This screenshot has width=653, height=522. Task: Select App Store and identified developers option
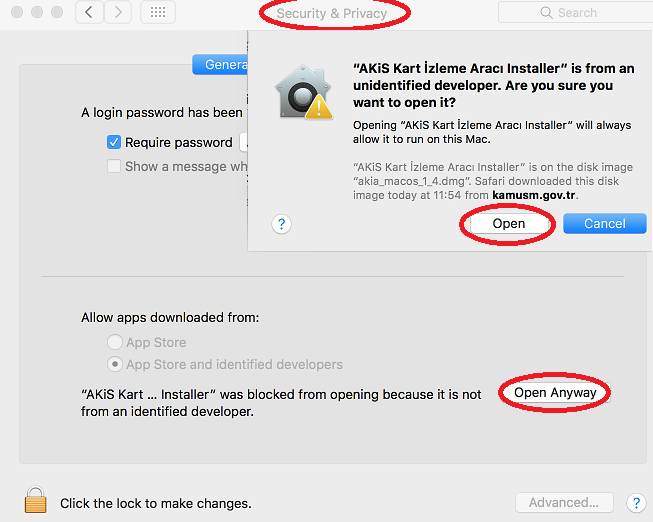(115, 364)
